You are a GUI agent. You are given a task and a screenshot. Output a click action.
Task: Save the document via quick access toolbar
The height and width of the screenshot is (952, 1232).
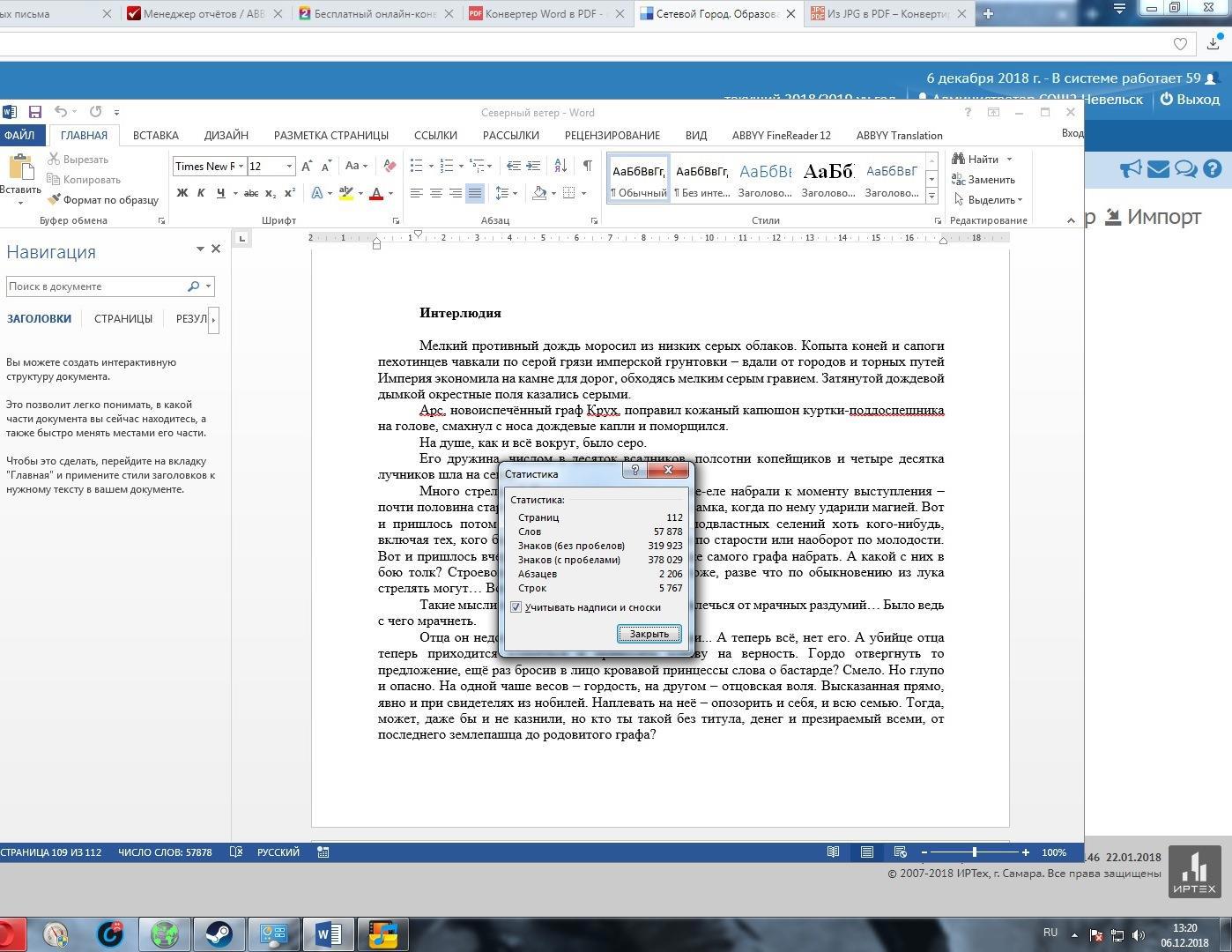coord(35,112)
